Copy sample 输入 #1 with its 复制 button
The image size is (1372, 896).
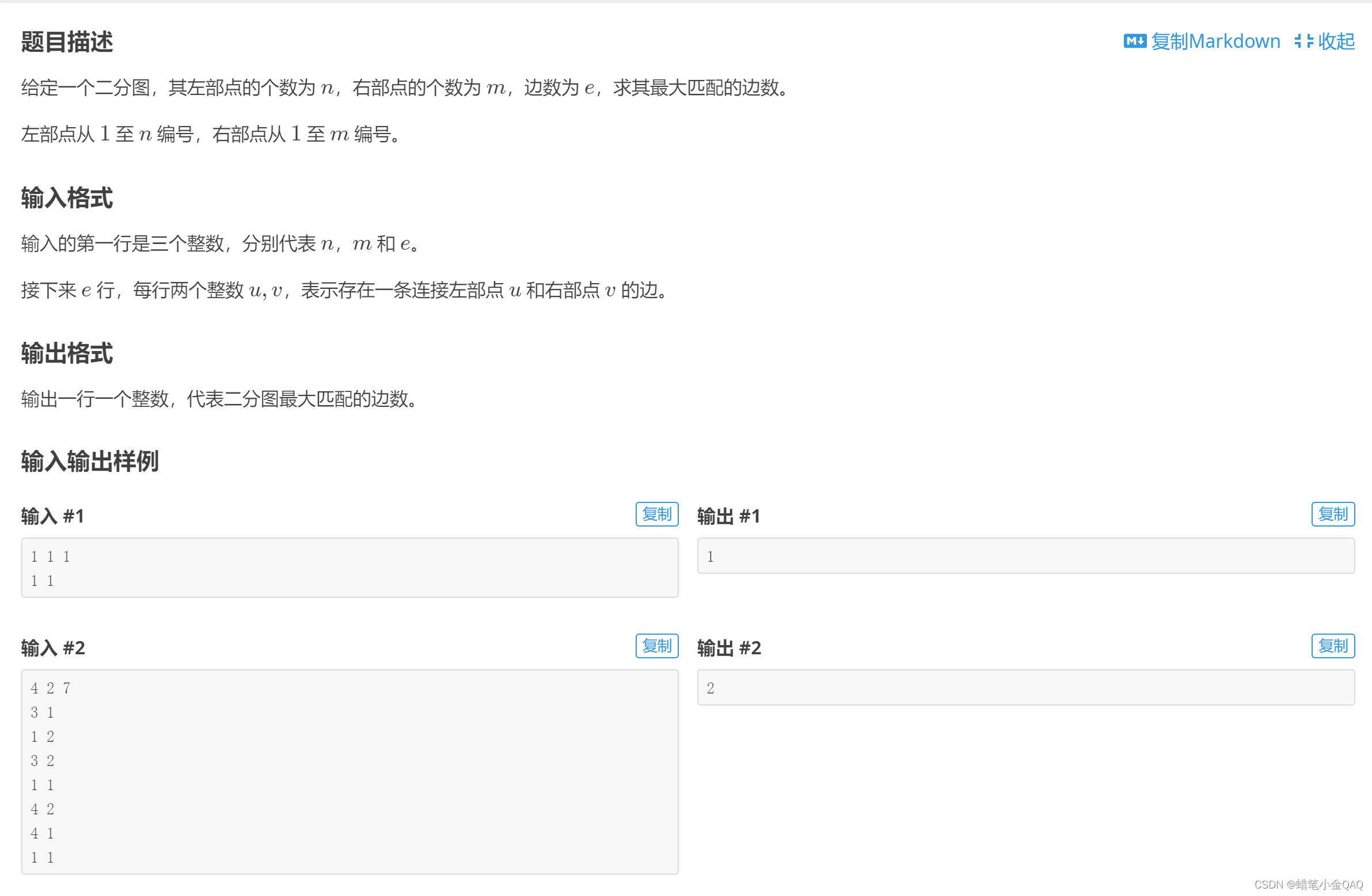[656, 514]
